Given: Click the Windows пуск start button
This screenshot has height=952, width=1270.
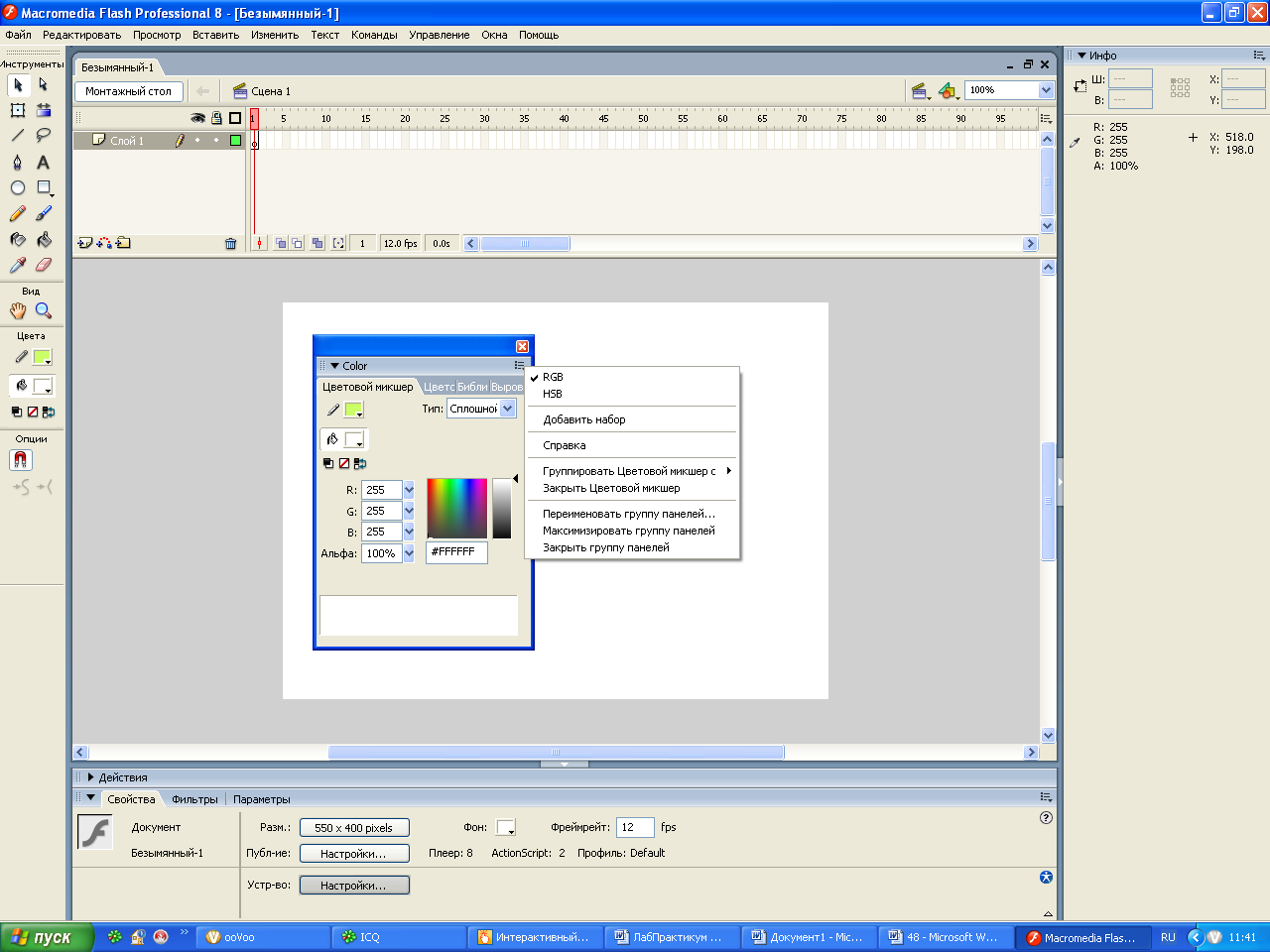Looking at the screenshot, I should (47, 937).
